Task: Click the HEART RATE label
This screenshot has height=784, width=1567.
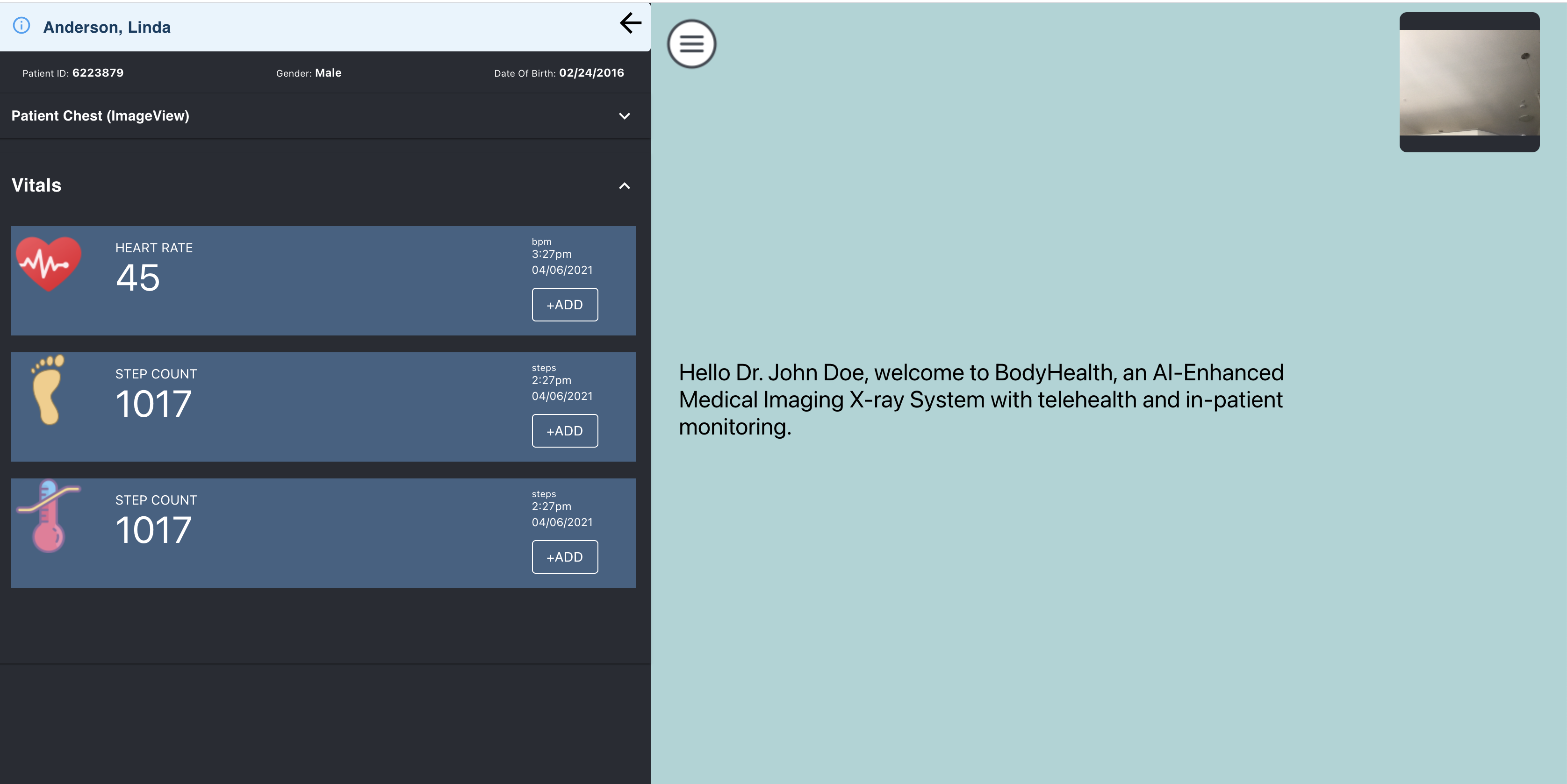Action: (154, 248)
